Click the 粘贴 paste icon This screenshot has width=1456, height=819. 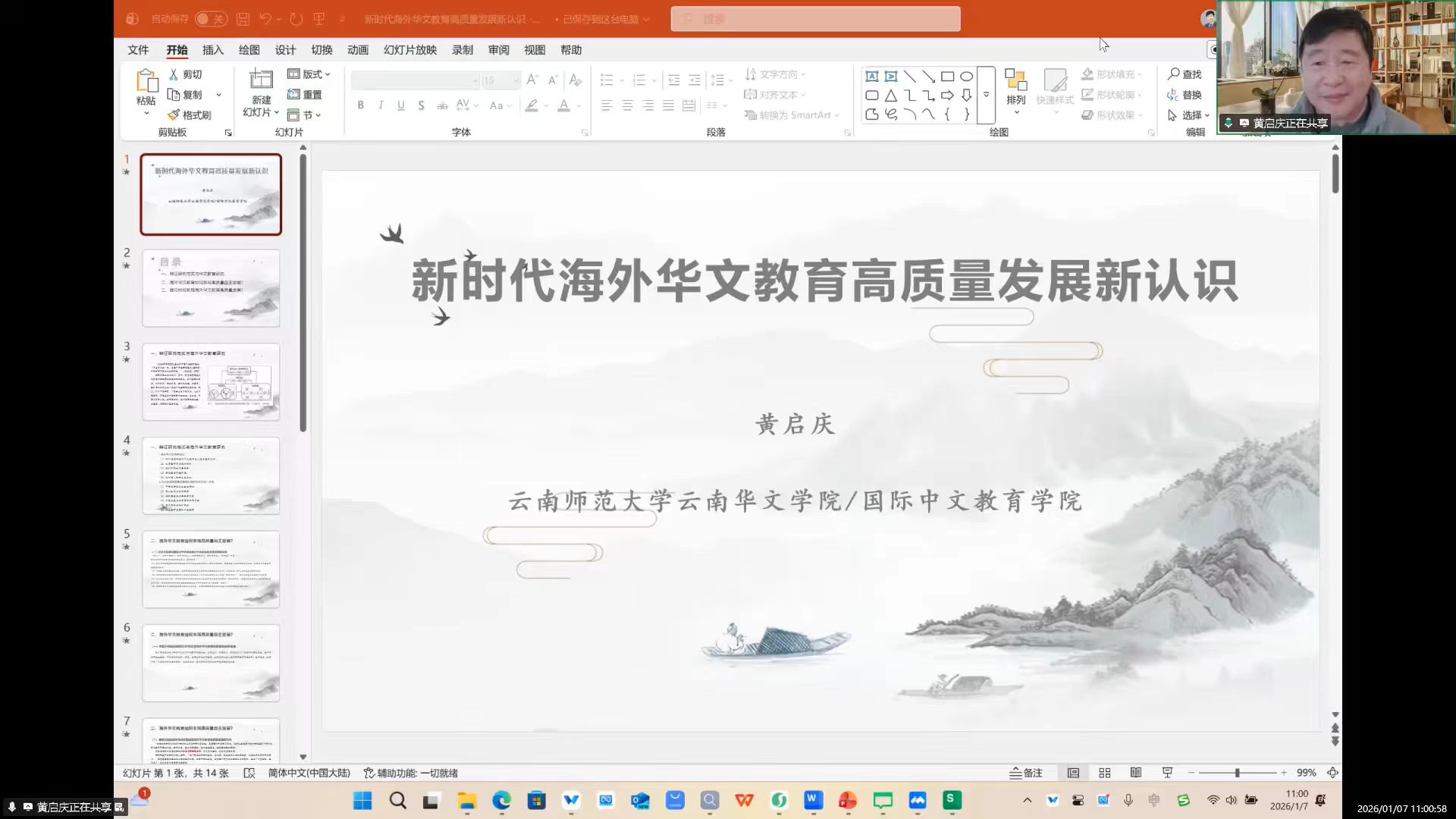pyautogui.click(x=146, y=80)
